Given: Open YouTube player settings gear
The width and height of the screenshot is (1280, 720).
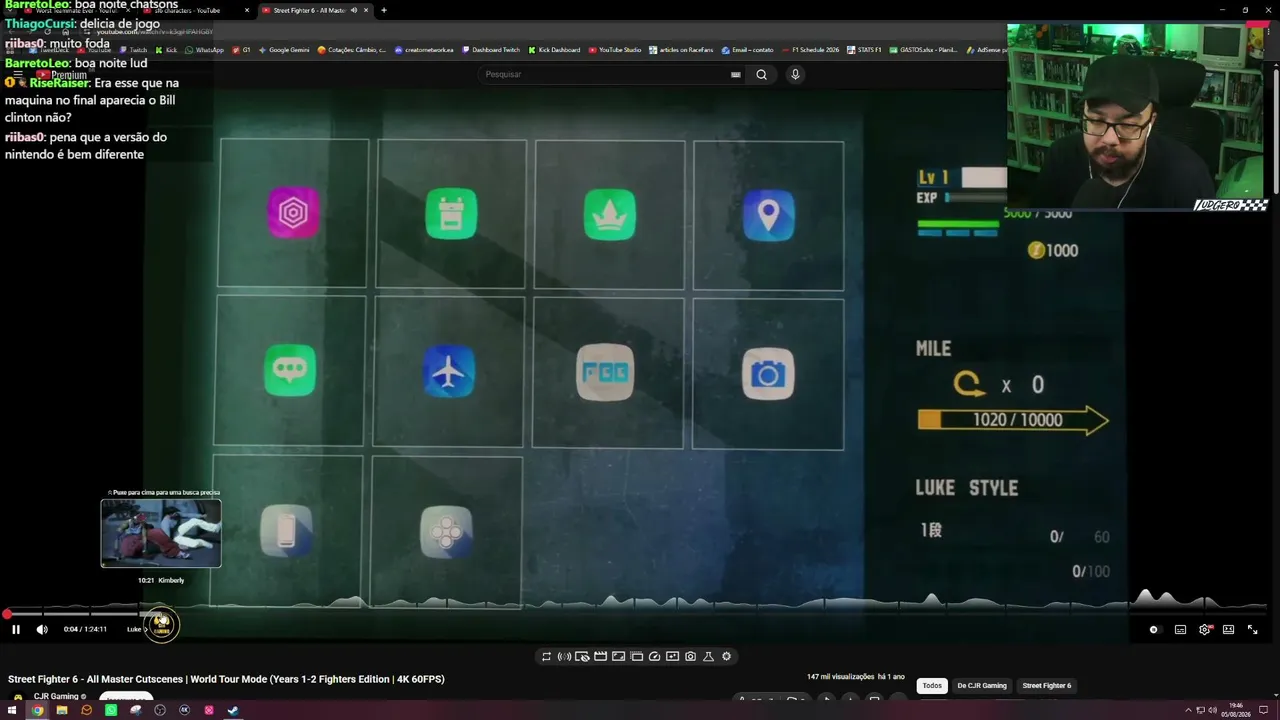Looking at the screenshot, I should coord(1204,629).
